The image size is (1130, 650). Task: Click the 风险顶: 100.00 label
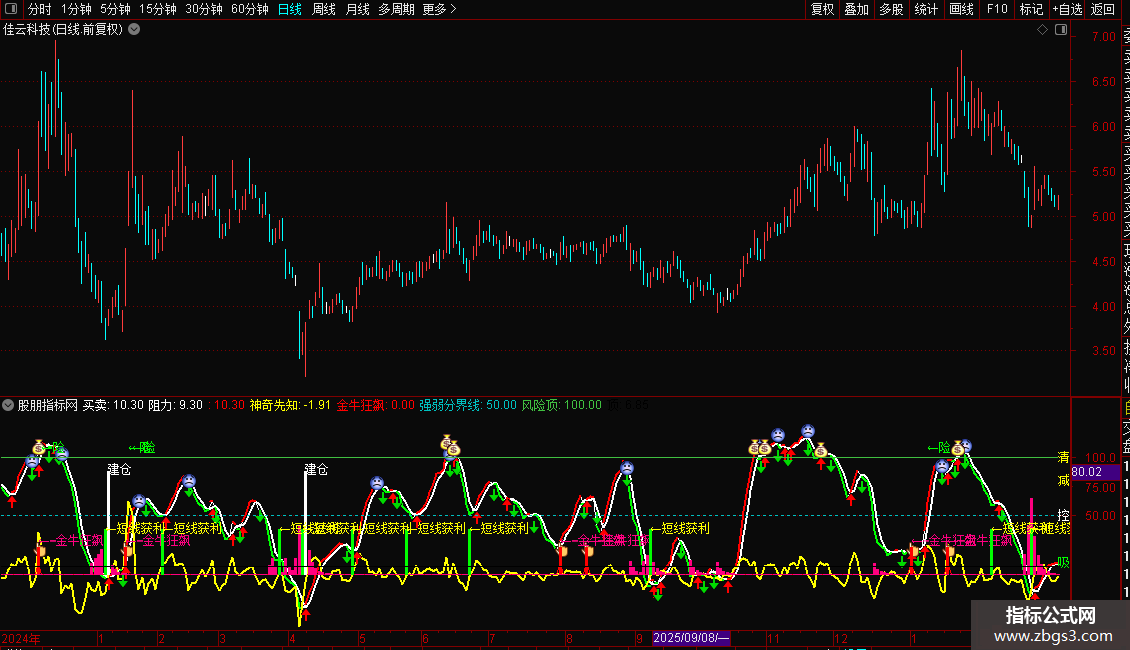tap(561, 405)
